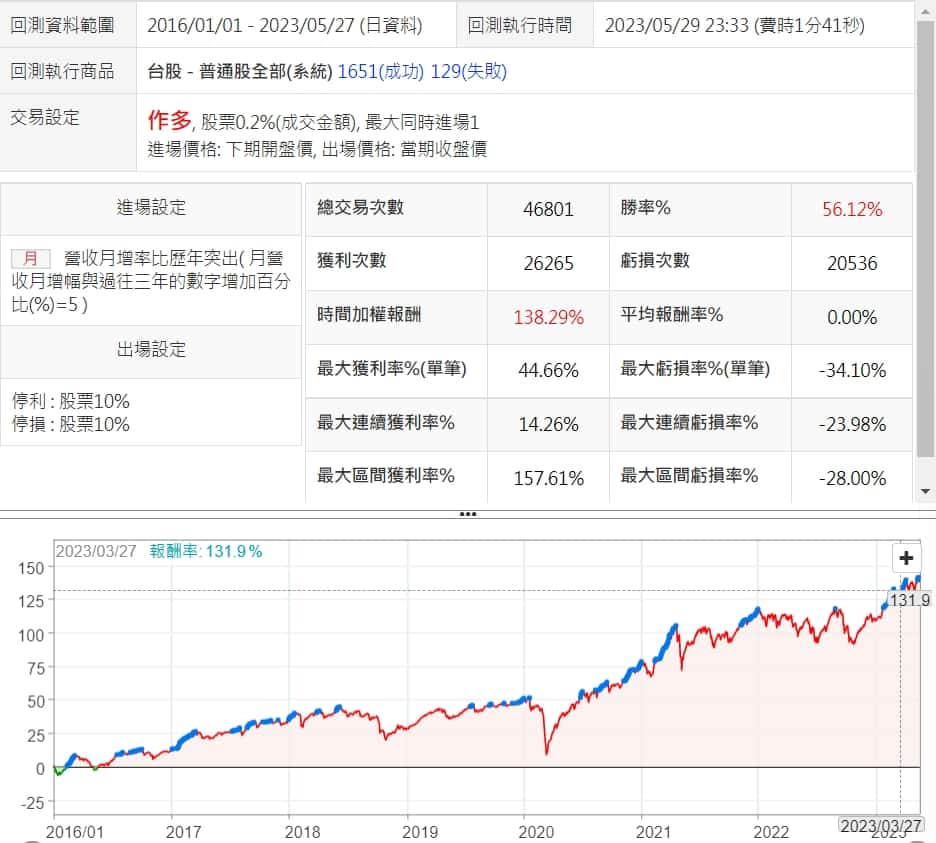Click the 2020 label on the x-axis

[x=523, y=831]
